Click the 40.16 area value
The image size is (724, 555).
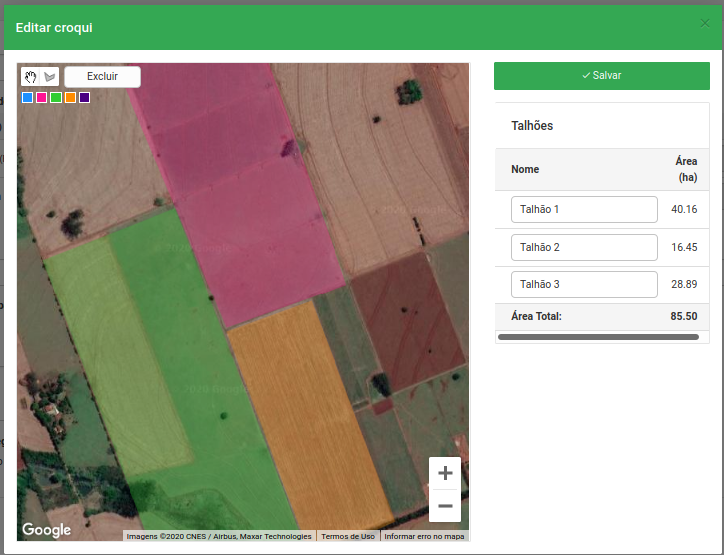684,209
